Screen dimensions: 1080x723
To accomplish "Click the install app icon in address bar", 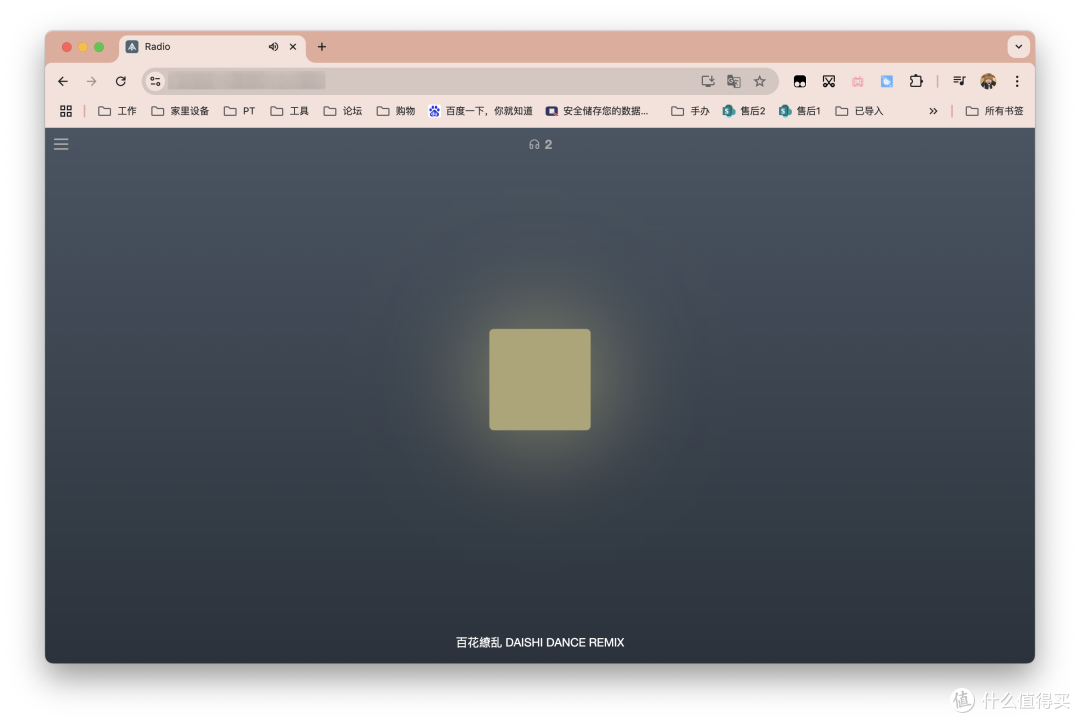I will (707, 81).
